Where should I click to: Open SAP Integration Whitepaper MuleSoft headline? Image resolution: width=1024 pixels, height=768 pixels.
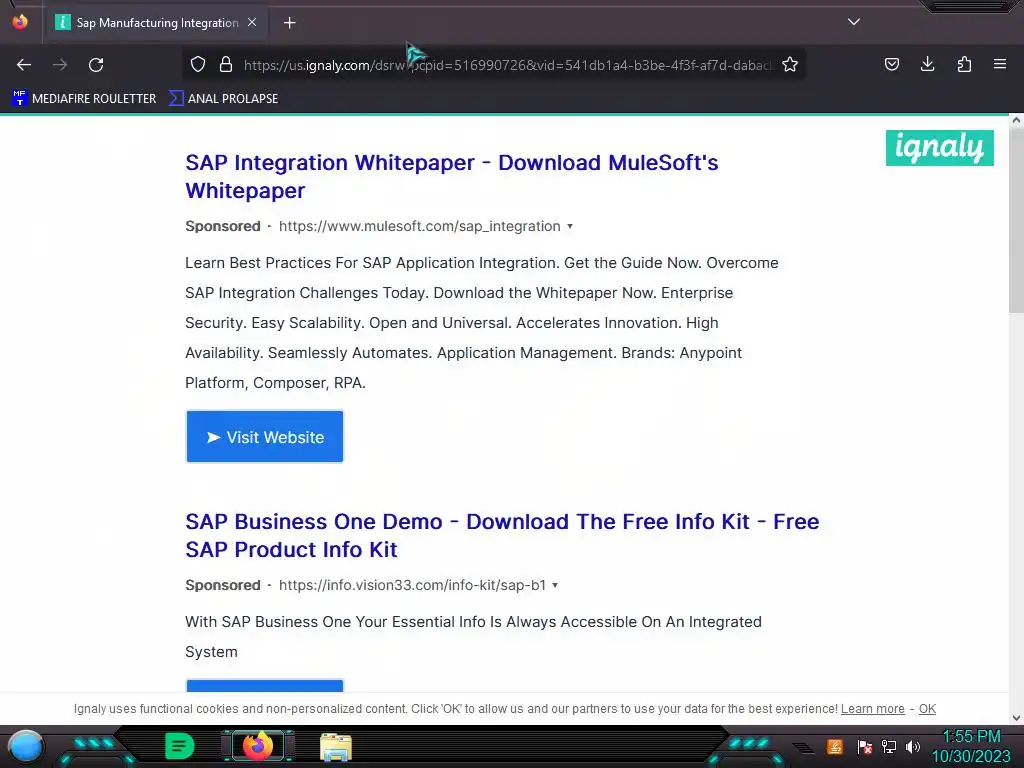pos(451,176)
